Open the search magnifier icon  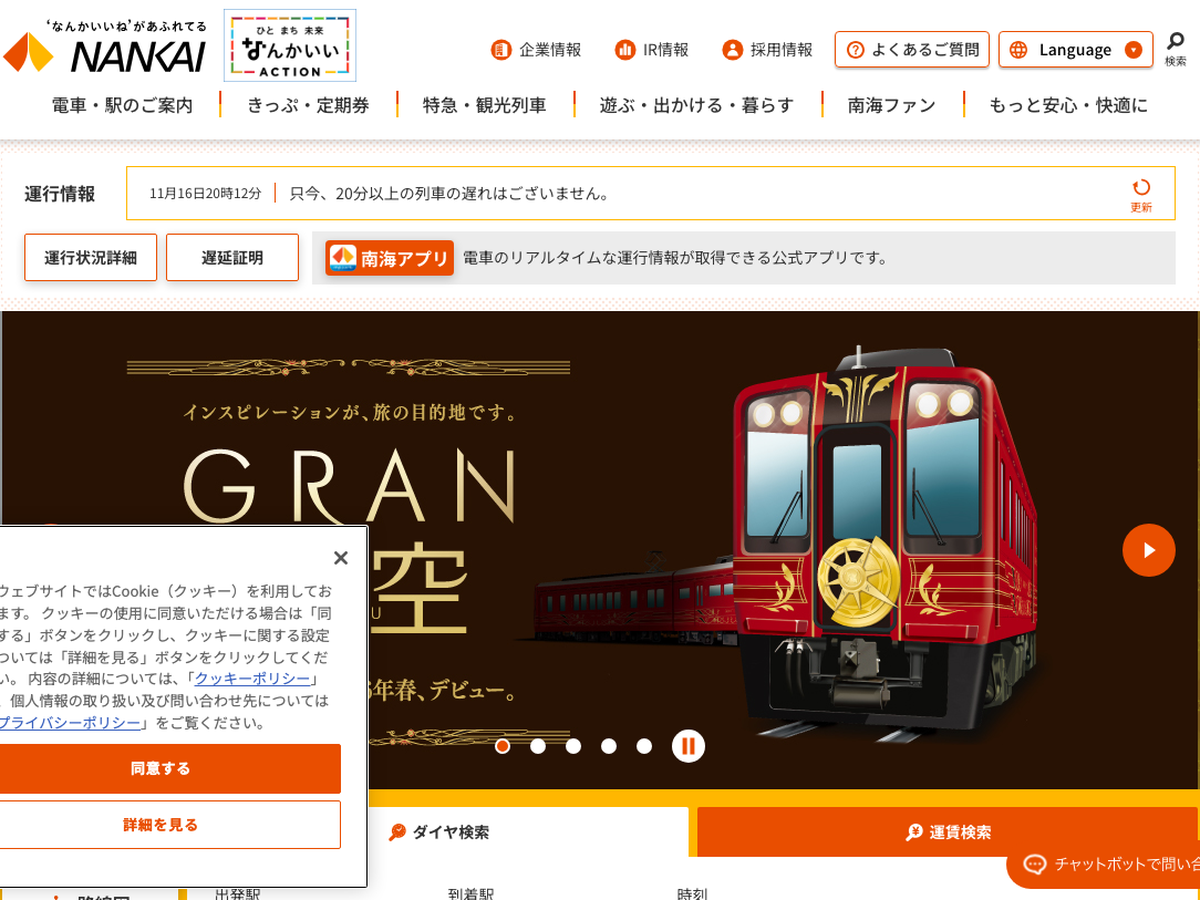[x=1175, y=49]
